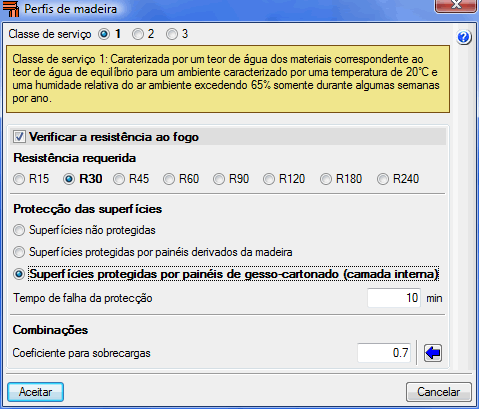Click the Tempo de falha da protecção field
The height and width of the screenshot is (409, 479).
pyautogui.click(x=394, y=298)
